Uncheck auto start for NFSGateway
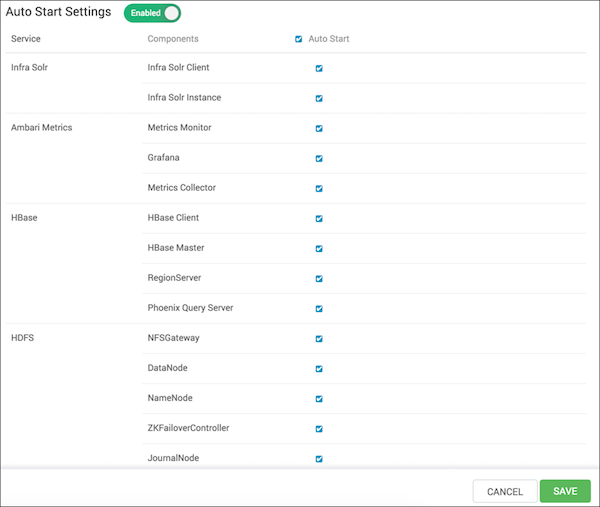This screenshot has width=600, height=507. [319, 339]
